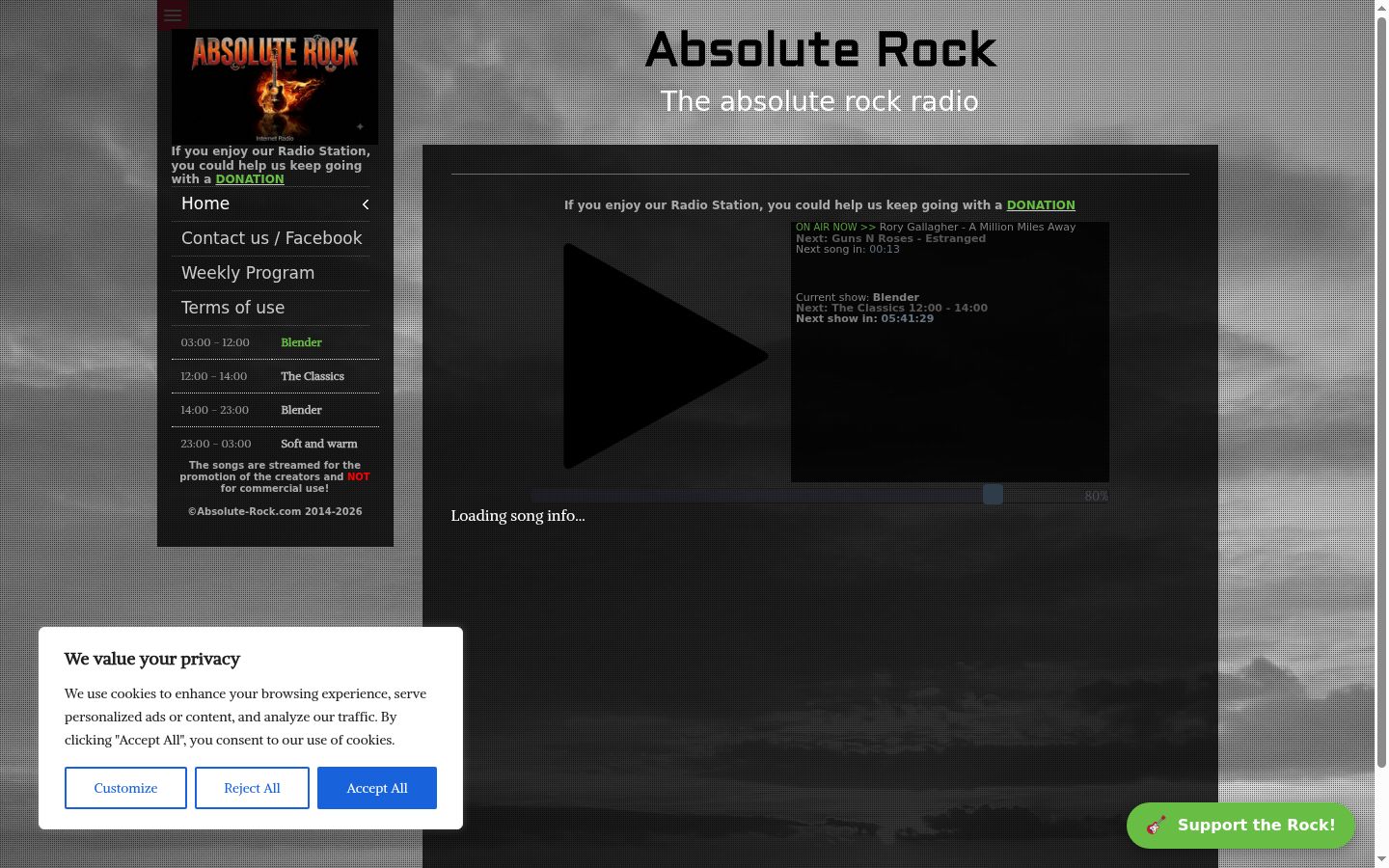Select the 03:00 - 12:00 Blender schedule row
The width and height of the screenshot is (1389, 868).
click(x=275, y=342)
